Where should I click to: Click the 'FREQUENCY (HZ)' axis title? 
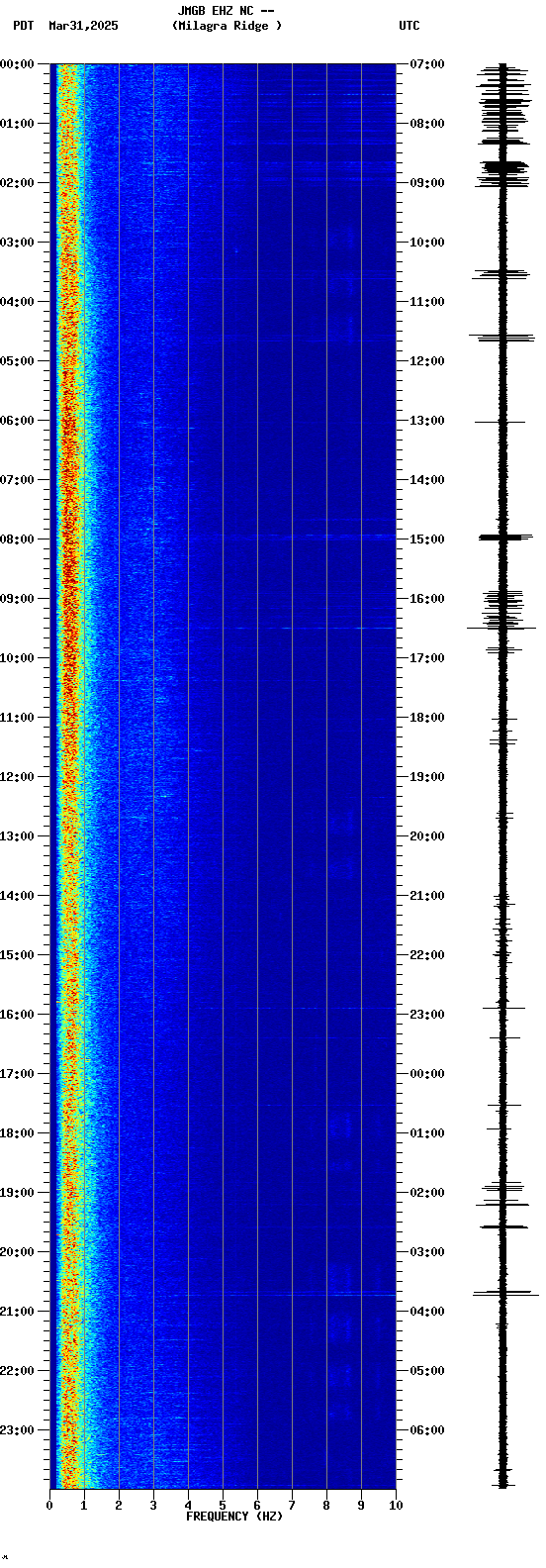coord(234,1516)
